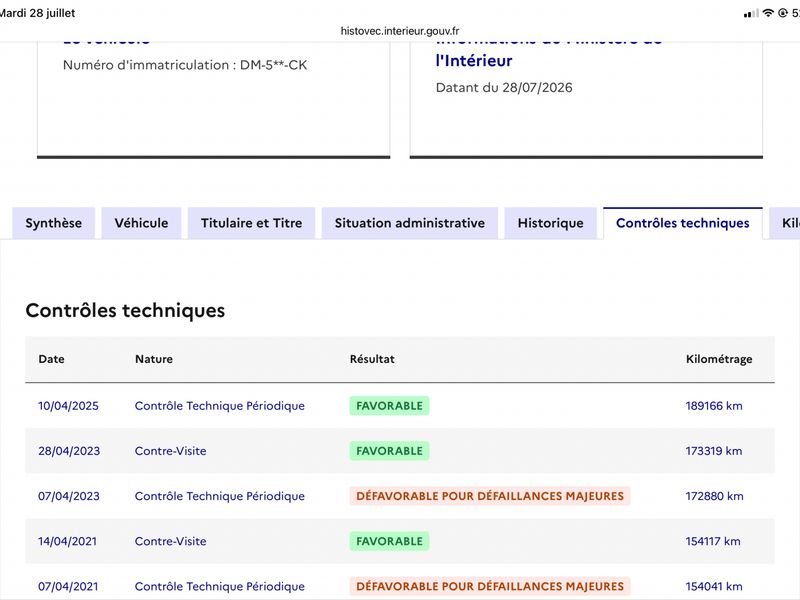Select the date 07/04/2023
Viewport: 800px width, 600px height.
point(69,496)
